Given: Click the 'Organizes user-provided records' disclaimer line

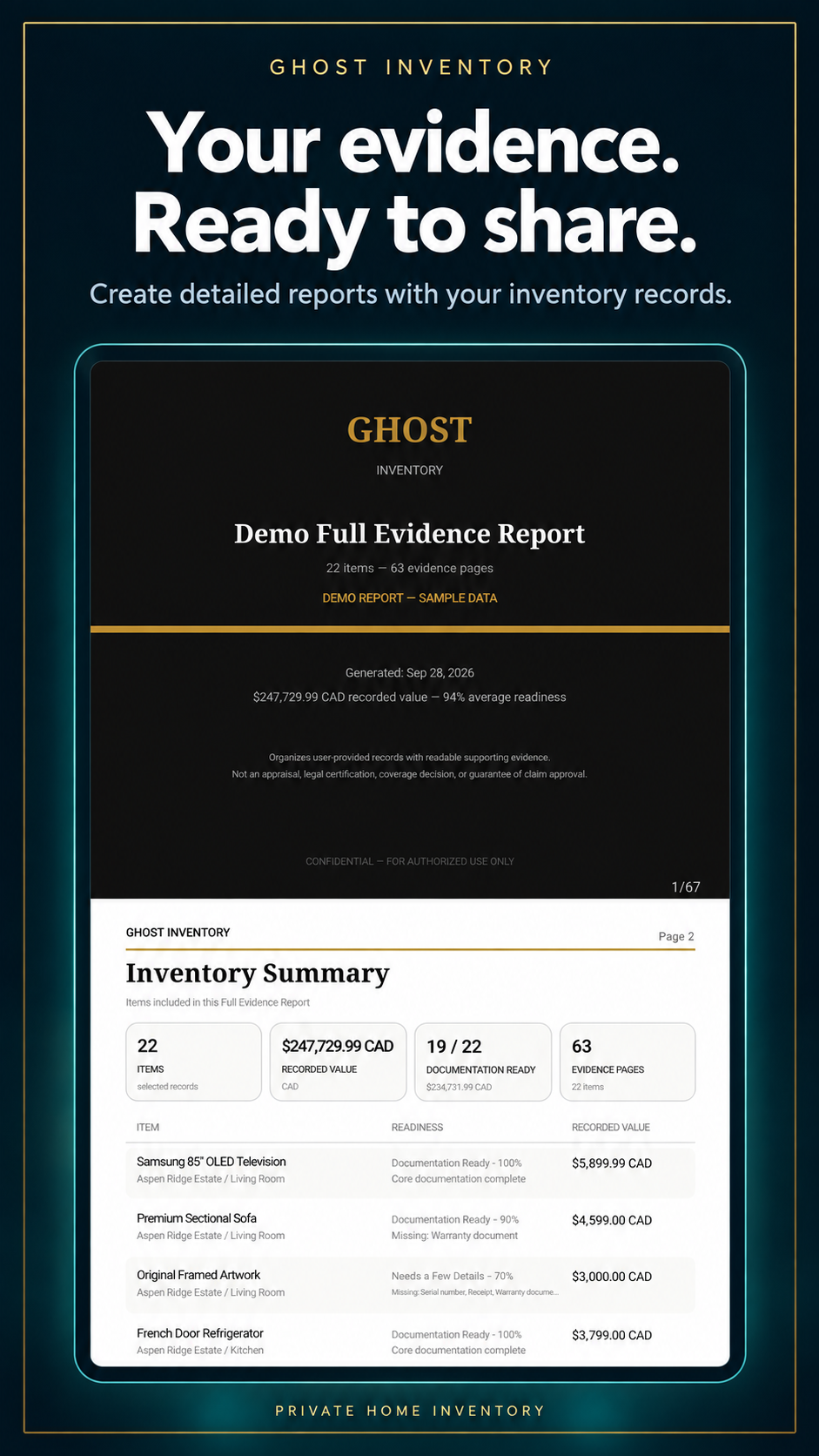Looking at the screenshot, I should (x=410, y=758).
